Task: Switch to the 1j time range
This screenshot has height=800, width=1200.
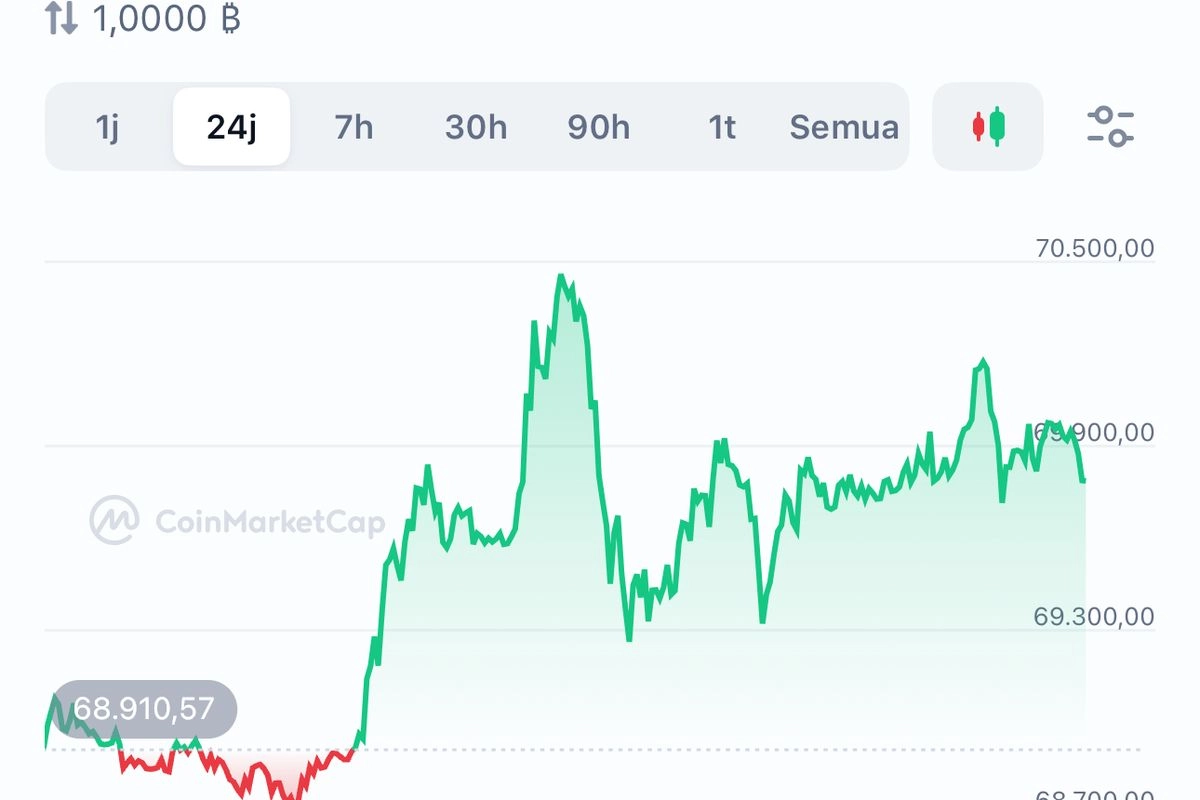Action: click(108, 127)
